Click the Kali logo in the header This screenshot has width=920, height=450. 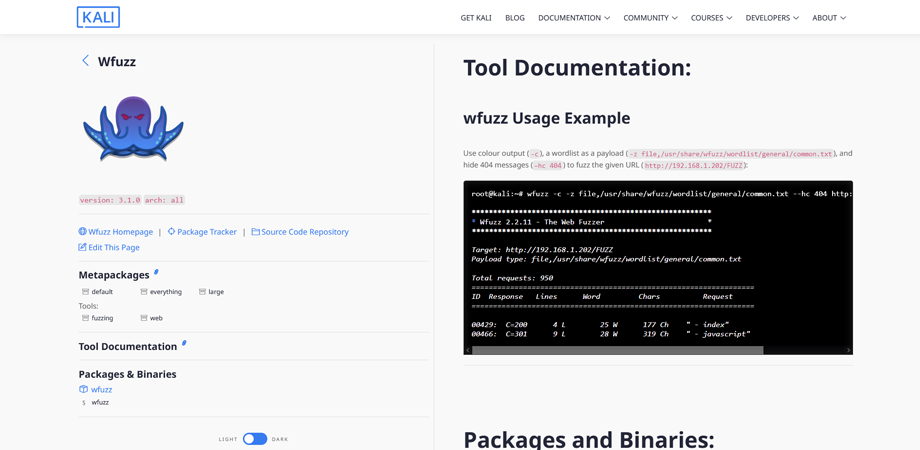pyautogui.click(x=98, y=18)
